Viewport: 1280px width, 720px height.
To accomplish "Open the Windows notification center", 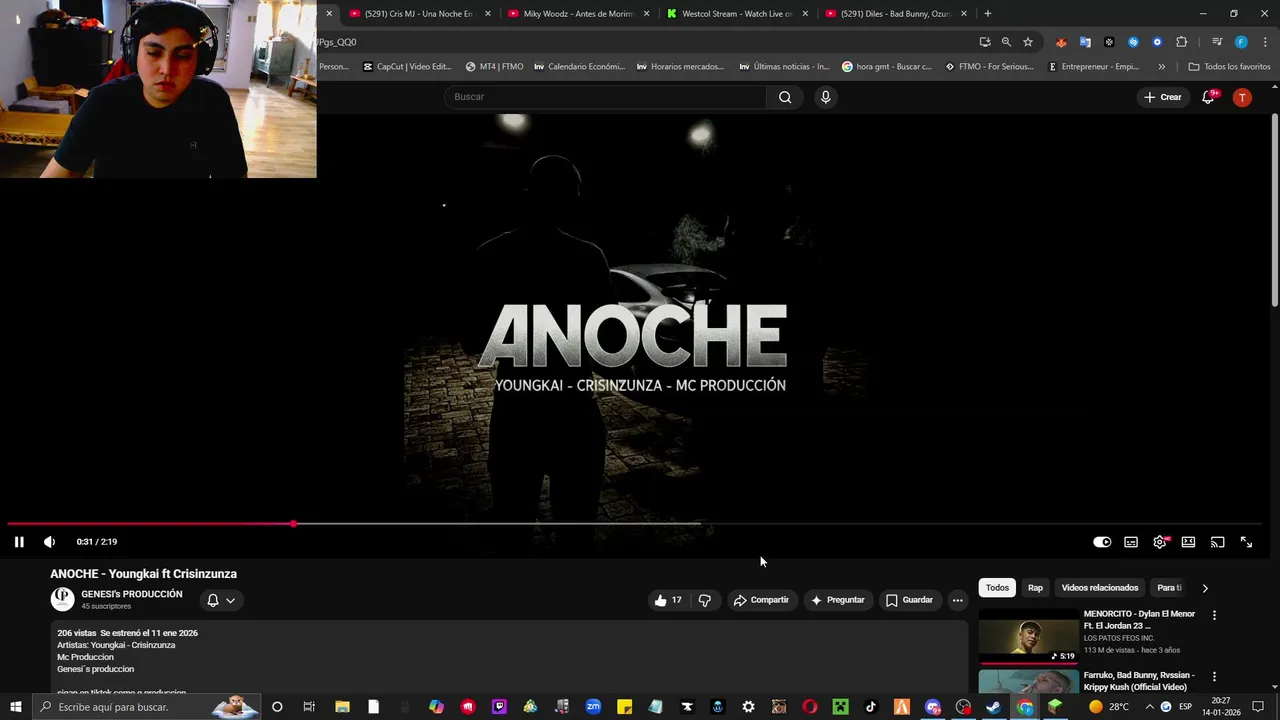I will pyautogui.click(x=1258, y=707).
